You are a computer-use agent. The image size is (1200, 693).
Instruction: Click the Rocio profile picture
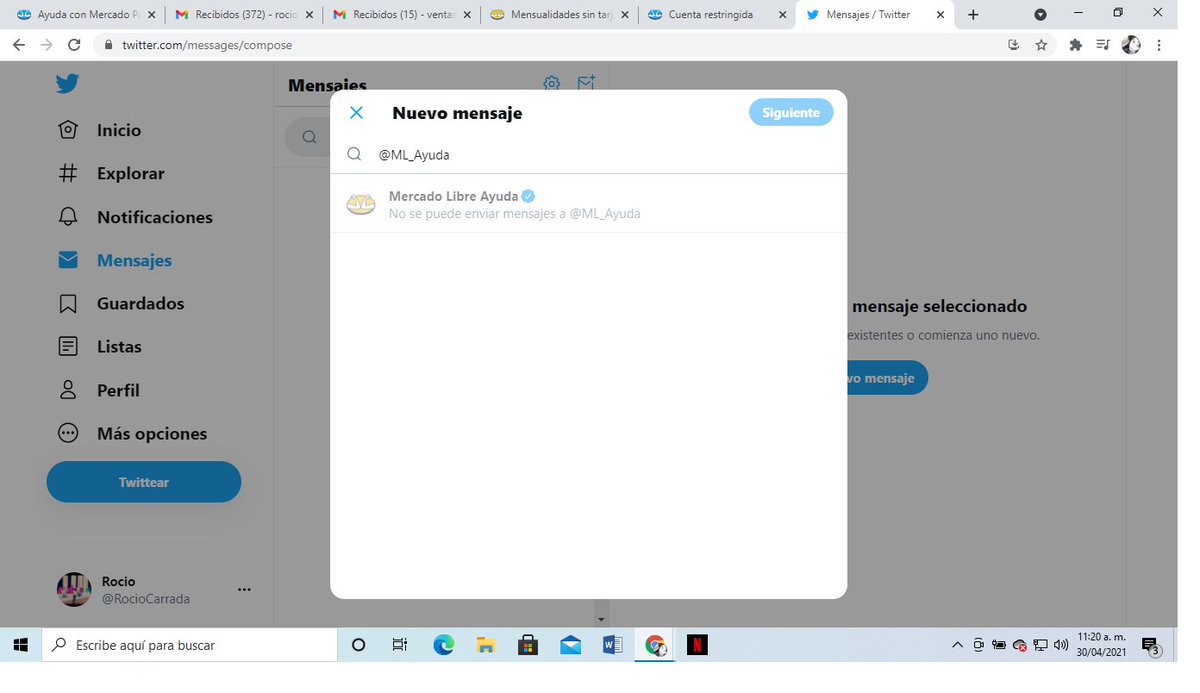74,590
